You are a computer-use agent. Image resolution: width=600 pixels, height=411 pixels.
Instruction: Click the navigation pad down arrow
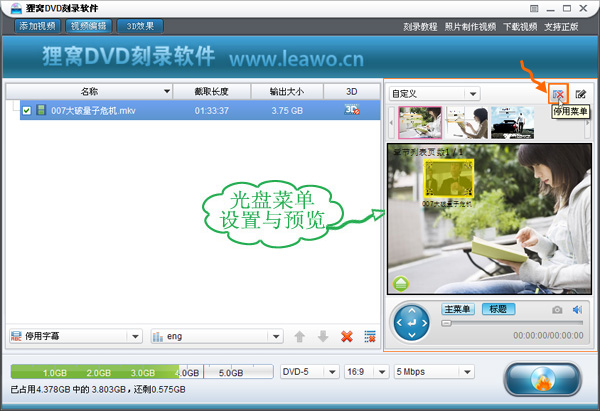pos(412,336)
